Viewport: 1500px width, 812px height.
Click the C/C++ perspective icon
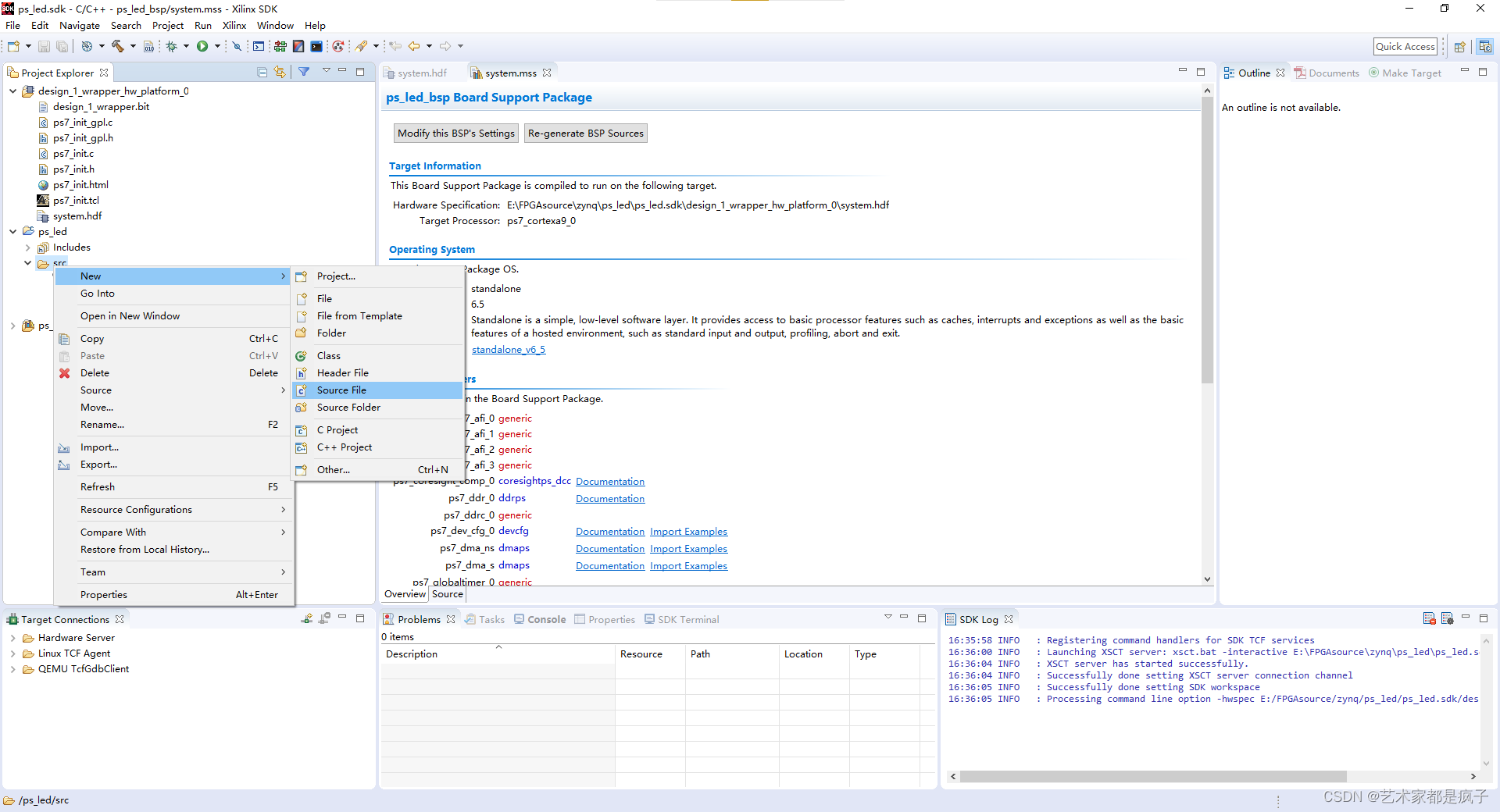[x=1485, y=47]
